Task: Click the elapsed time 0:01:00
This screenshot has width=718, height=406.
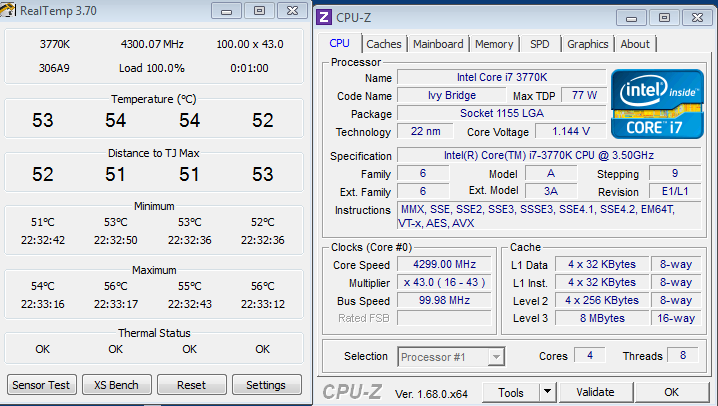Action: click(249, 68)
